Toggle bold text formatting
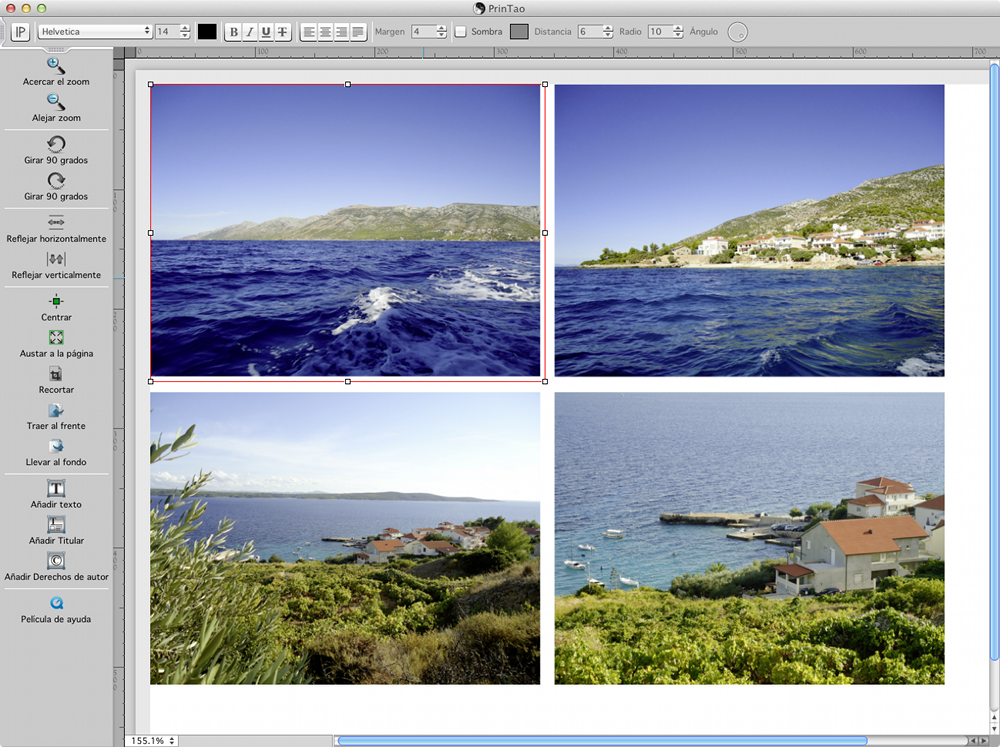Viewport: 1000px width, 747px height. (233, 32)
